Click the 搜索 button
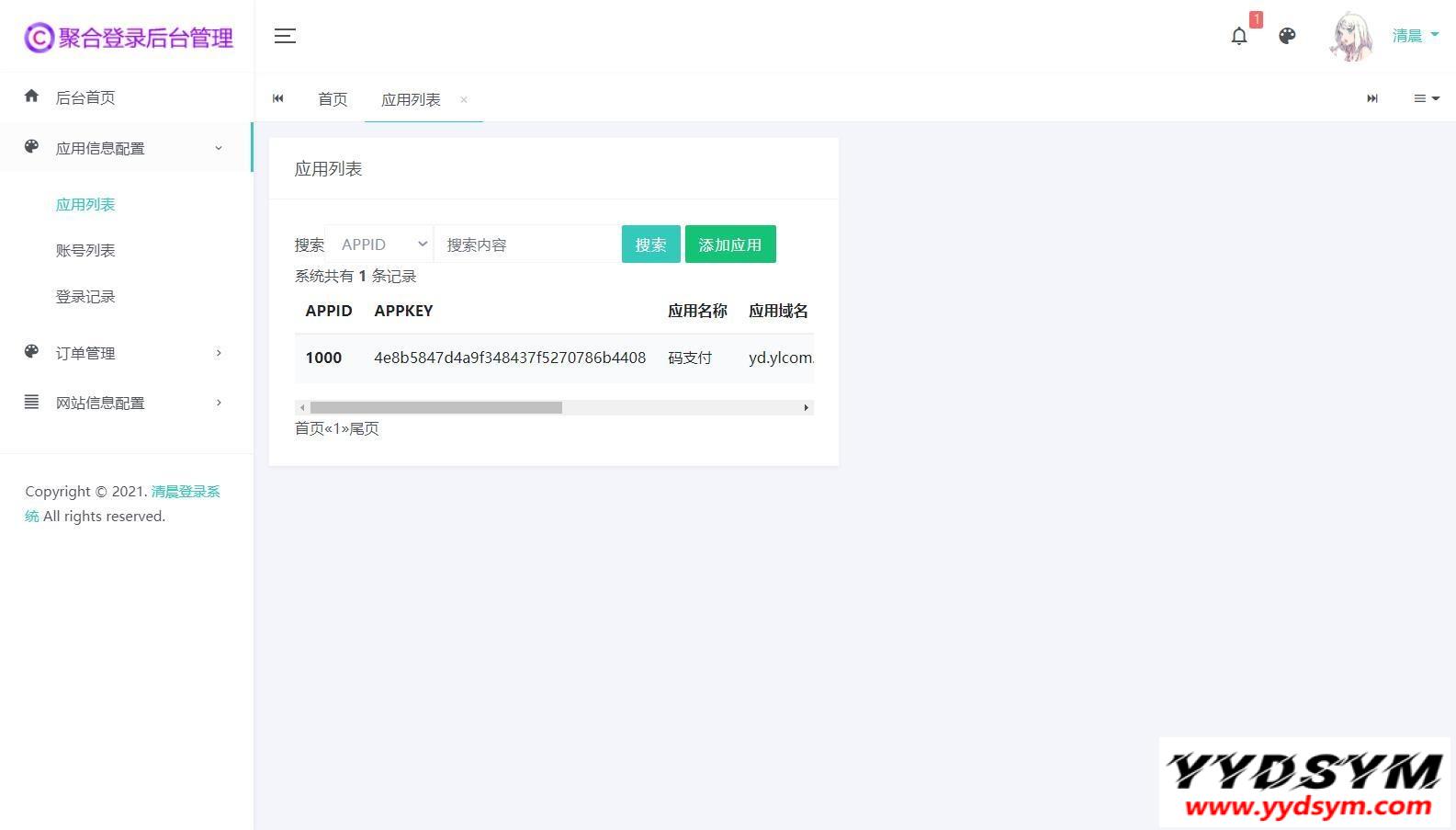 (650, 244)
